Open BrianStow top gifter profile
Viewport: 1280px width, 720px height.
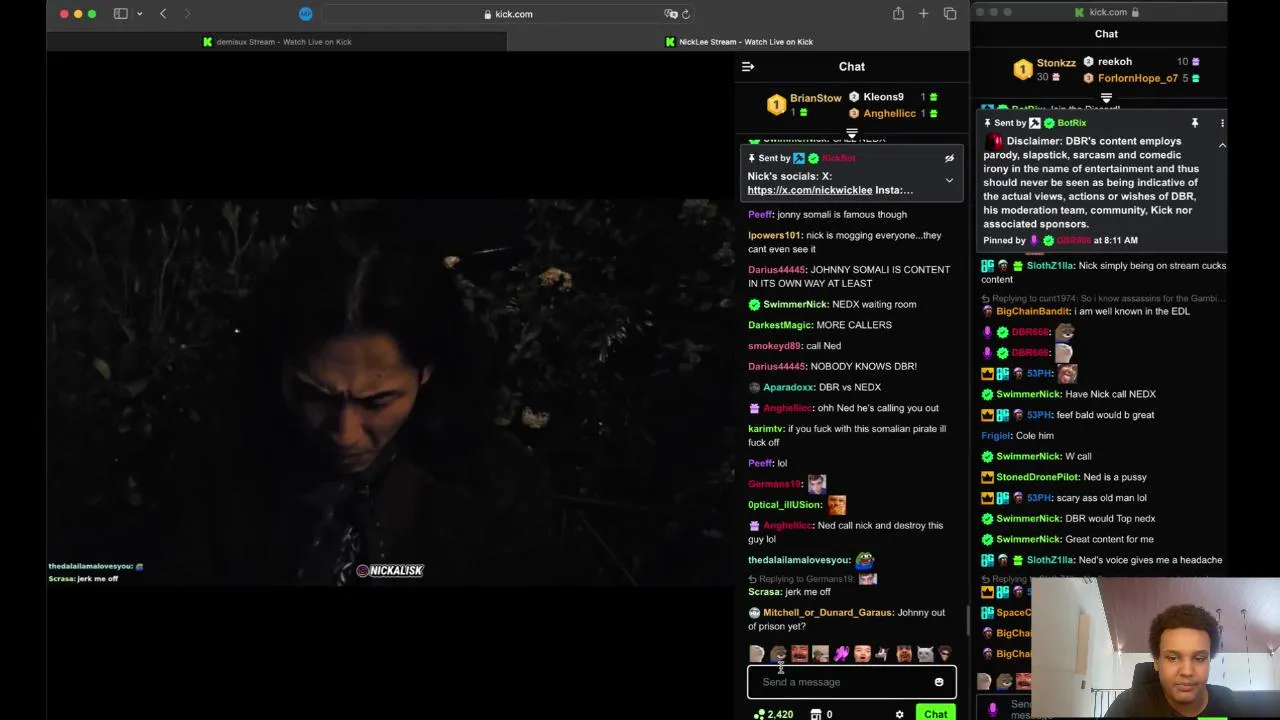click(815, 98)
